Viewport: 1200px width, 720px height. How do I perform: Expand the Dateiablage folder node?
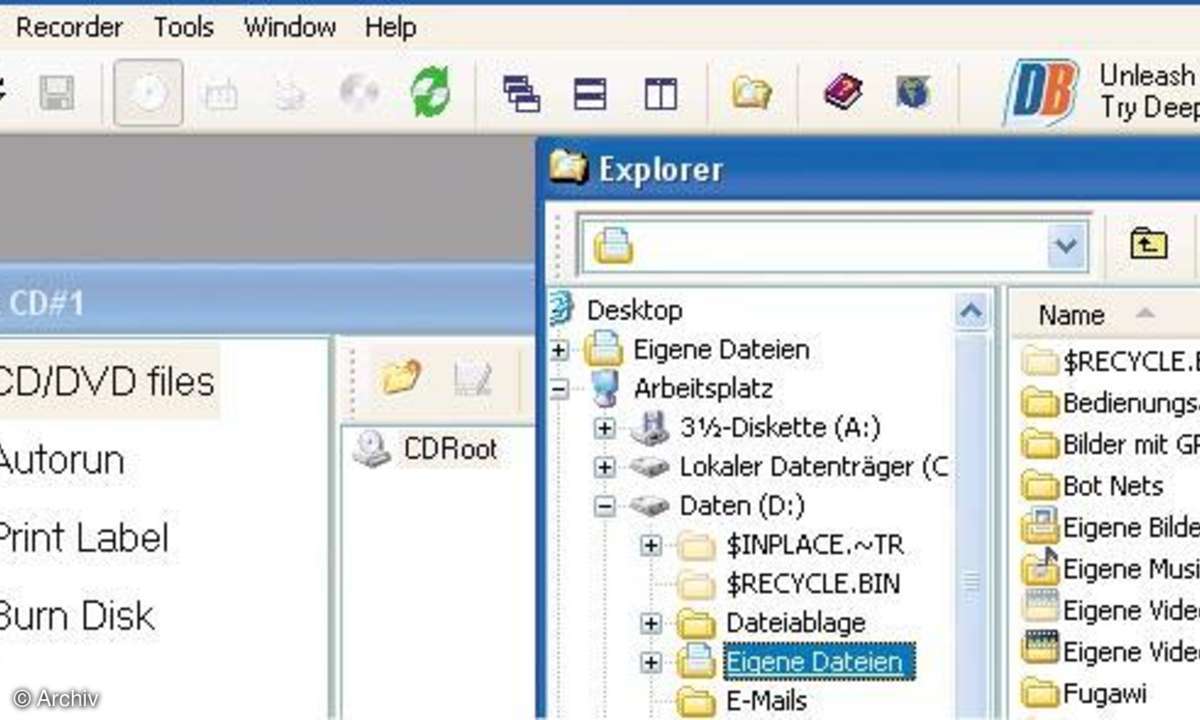click(651, 623)
